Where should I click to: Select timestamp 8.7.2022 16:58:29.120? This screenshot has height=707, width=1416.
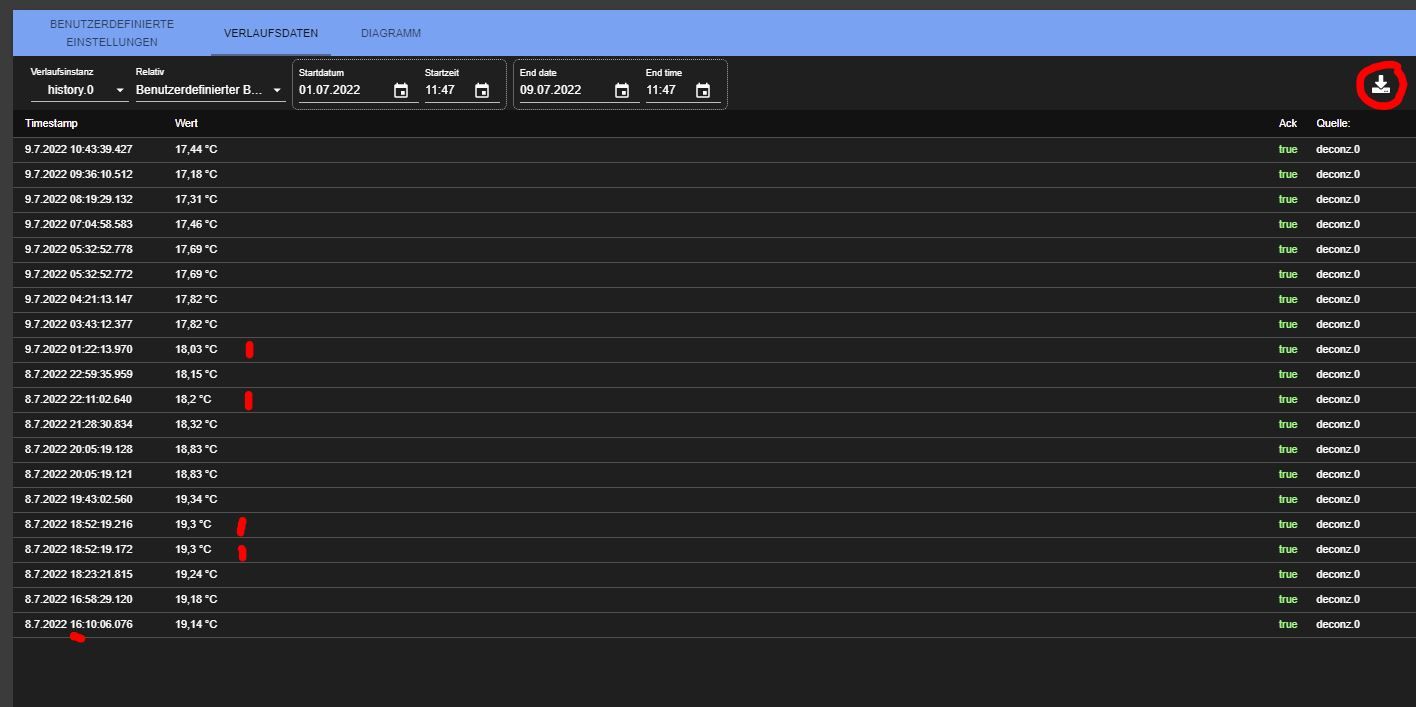(x=79, y=599)
